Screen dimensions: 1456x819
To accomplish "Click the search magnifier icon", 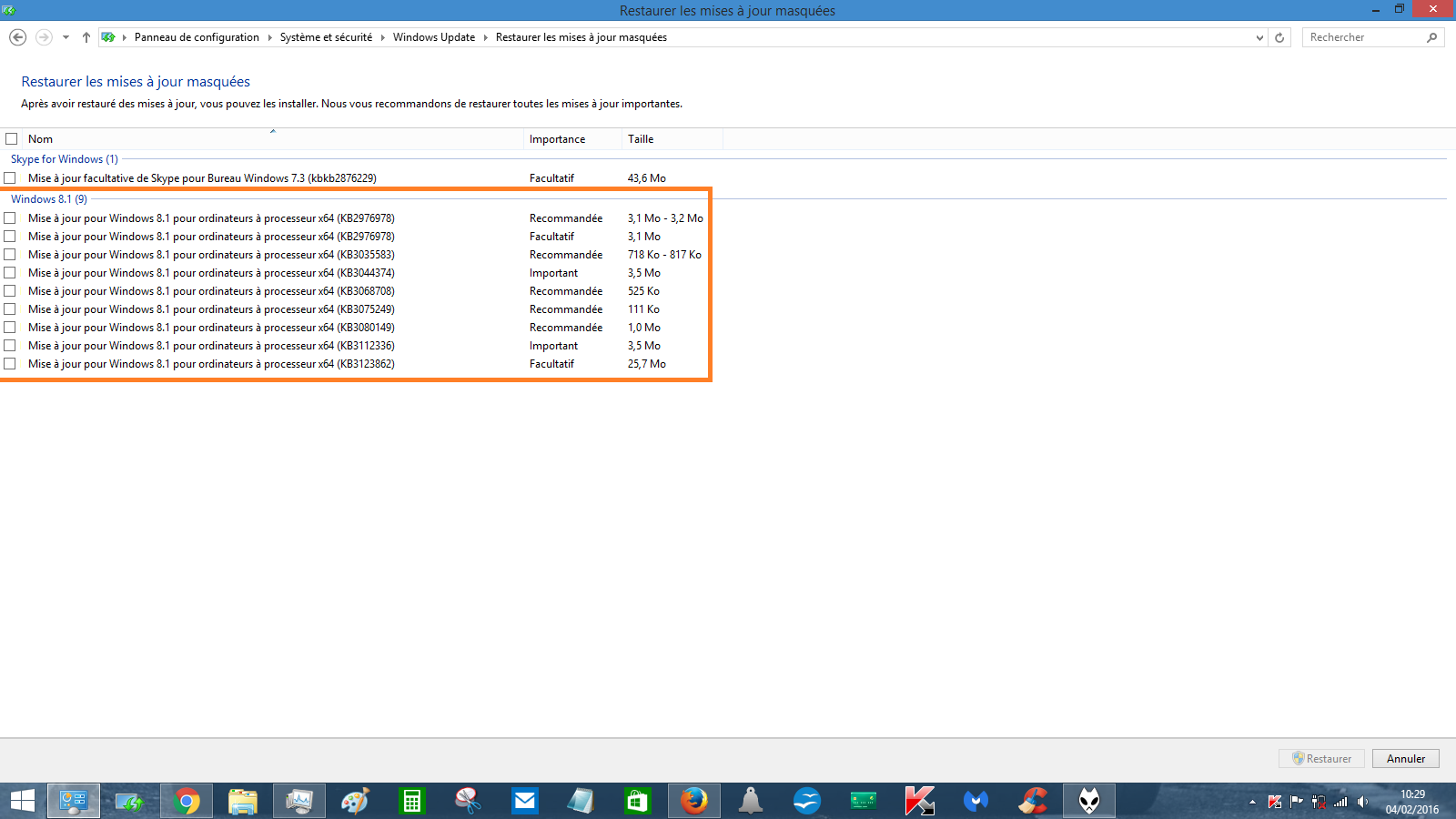I will click(x=1431, y=37).
